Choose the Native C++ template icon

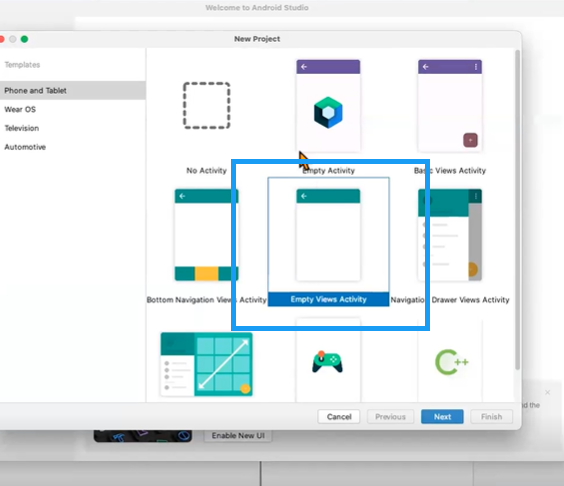[452, 362]
